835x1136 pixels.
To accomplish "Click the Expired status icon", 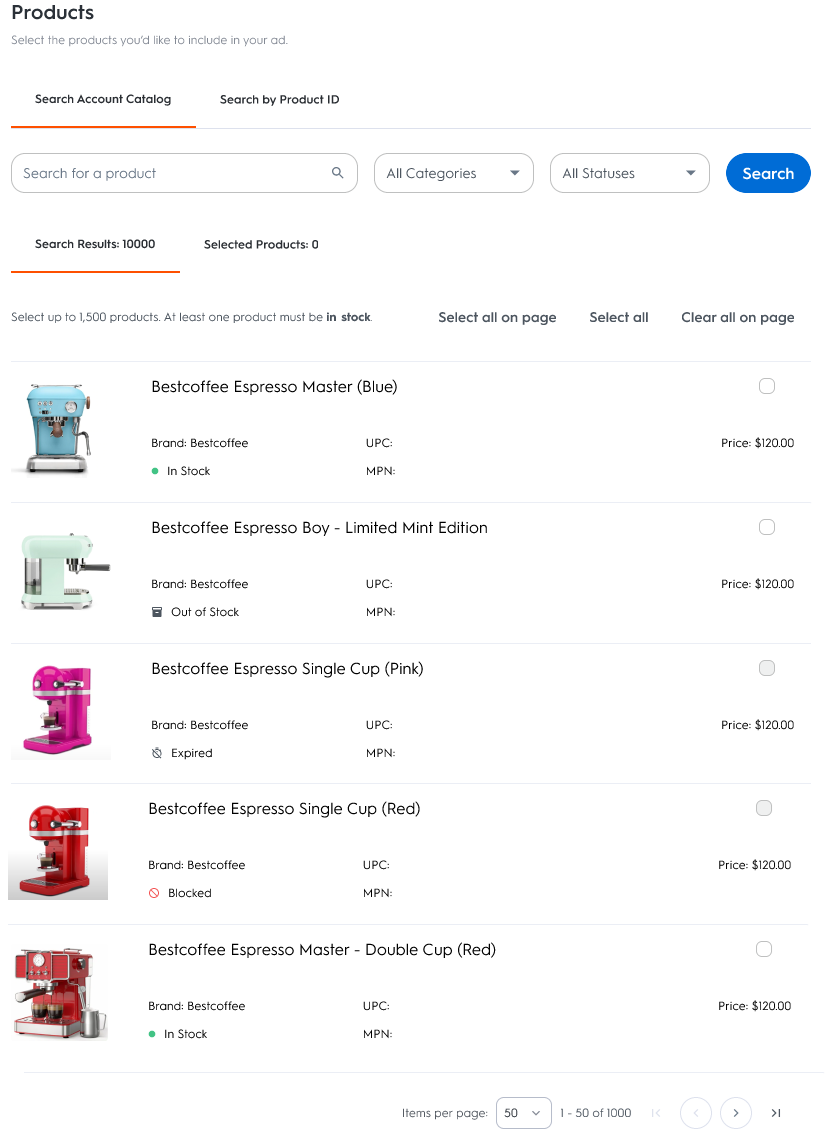I will (x=157, y=753).
